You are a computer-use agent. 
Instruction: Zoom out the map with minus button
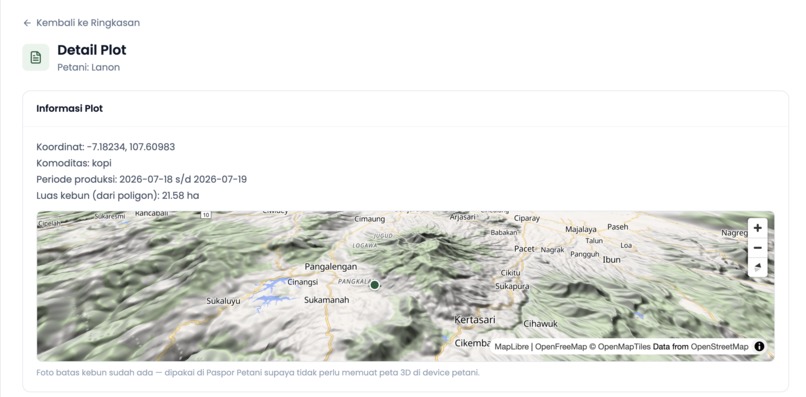pyautogui.click(x=757, y=247)
